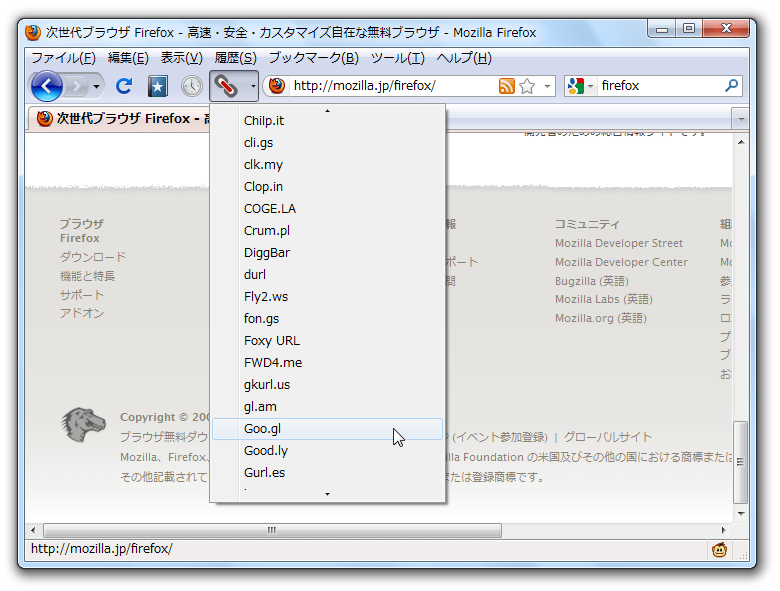This screenshot has width=780, height=591.
Task: Click the magnifier search button
Action: pyautogui.click(x=731, y=86)
